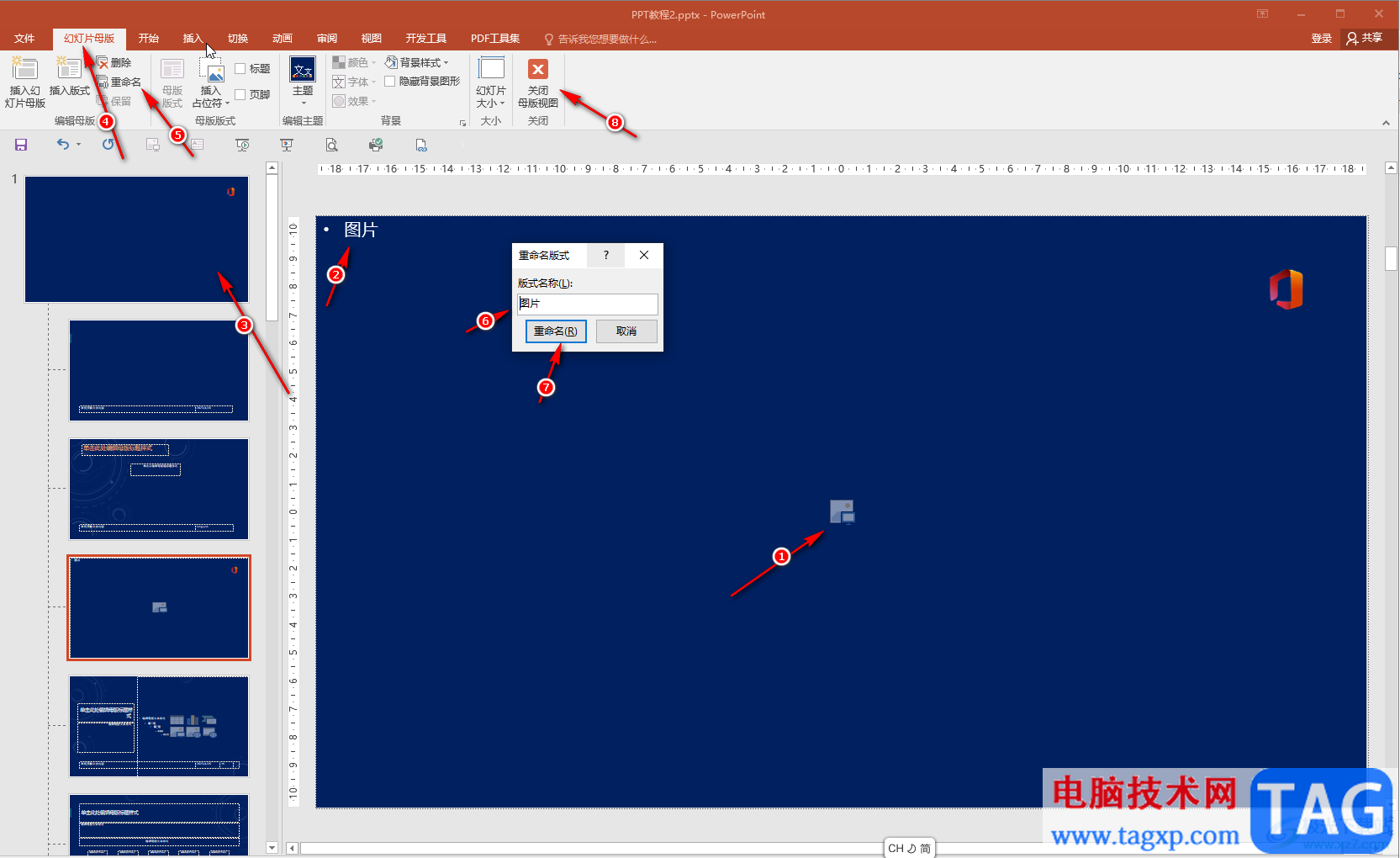Click the help question mark in dialog
This screenshot has height=858, width=1400.
[605, 255]
